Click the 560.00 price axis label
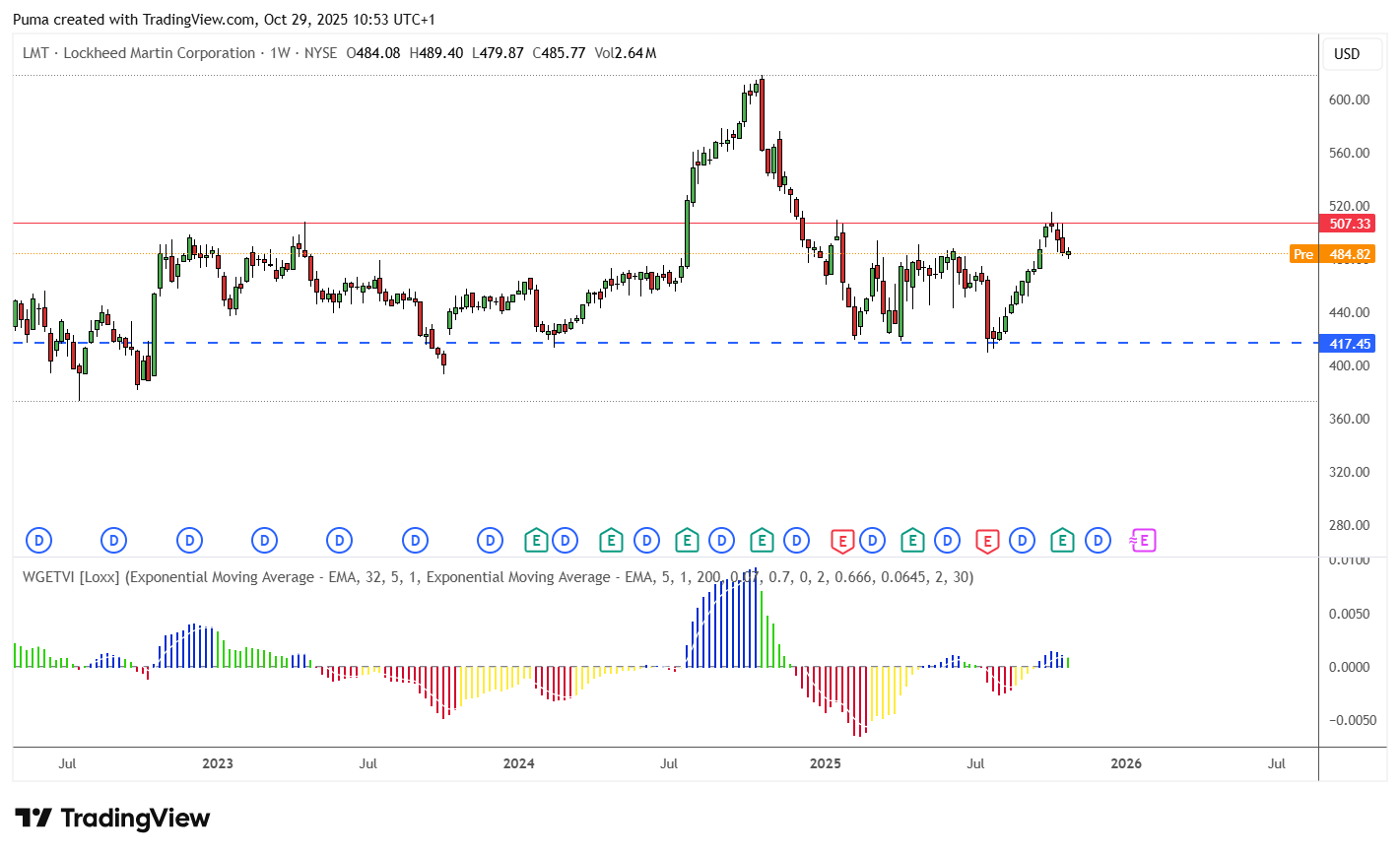The width and height of the screenshot is (1400, 855). 1349,153
